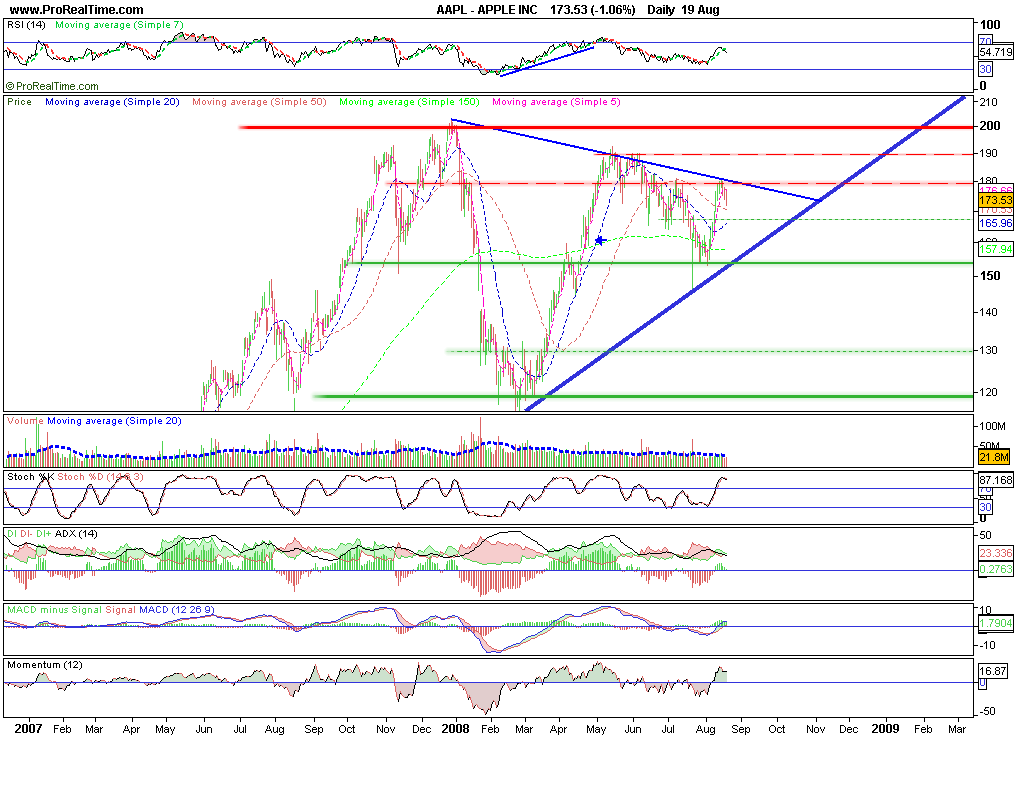Click the yellow 173.53 last price tag
Image resolution: width=1024 pixels, height=800 pixels.
pos(997,200)
